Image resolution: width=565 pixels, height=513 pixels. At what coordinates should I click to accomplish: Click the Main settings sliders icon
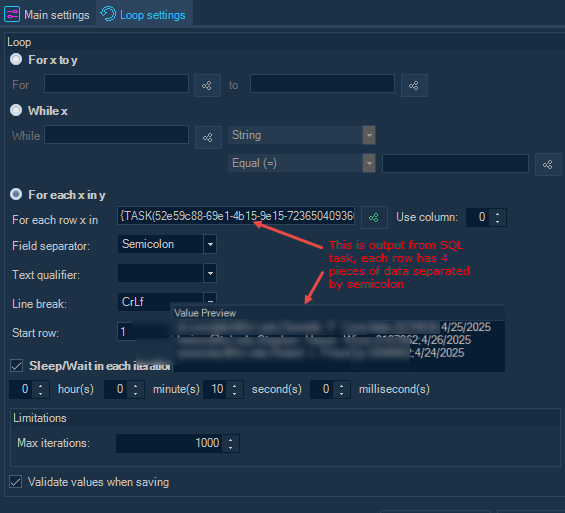[12, 15]
